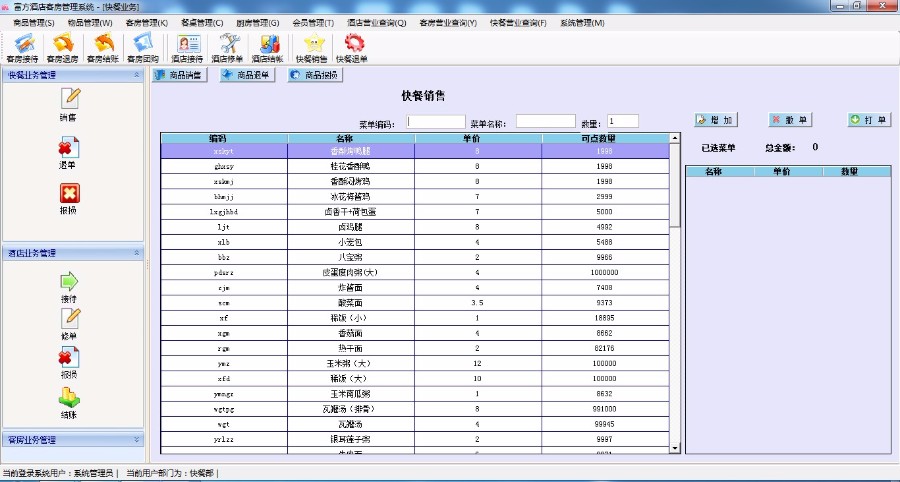Screen dimensions: 900x482
Task: Collapse the 酒店业务管理 panel
Action: click(137, 253)
